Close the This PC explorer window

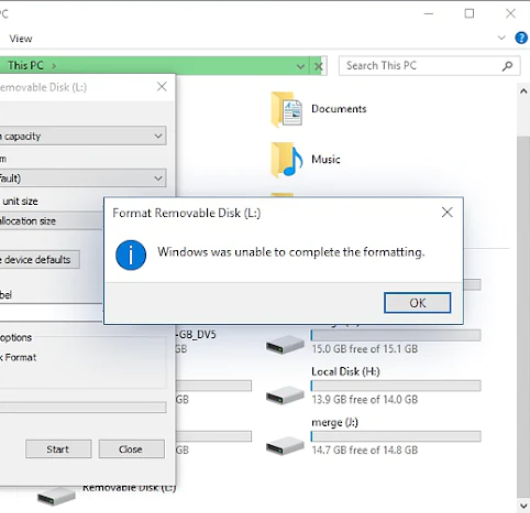click(510, 14)
